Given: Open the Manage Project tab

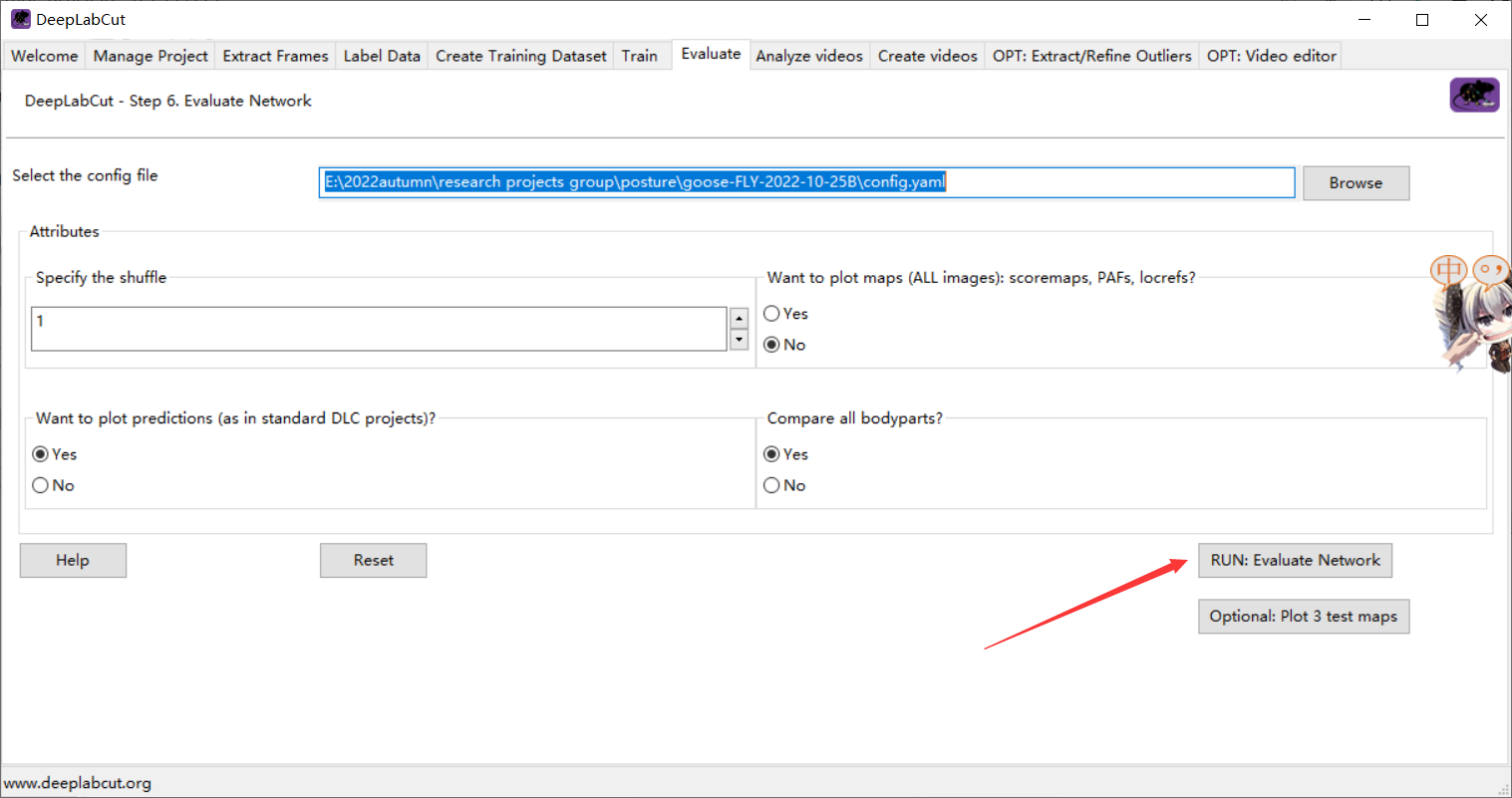Looking at the screenshot, I should click(151, 56).
